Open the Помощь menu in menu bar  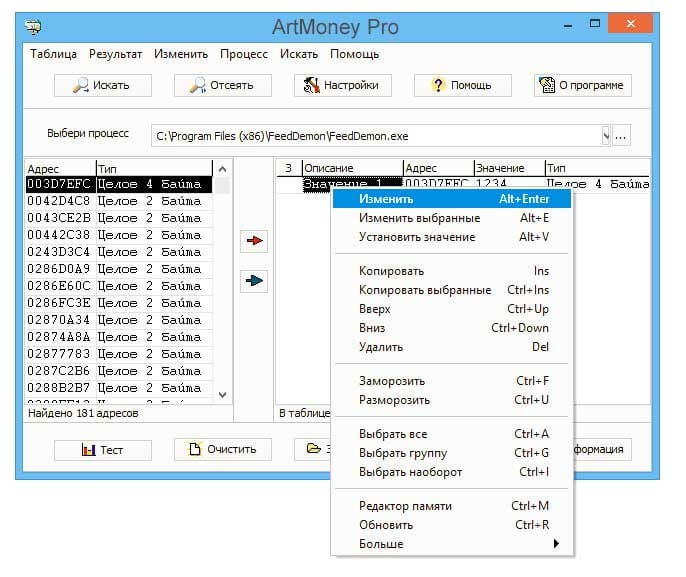click(354, 54)
